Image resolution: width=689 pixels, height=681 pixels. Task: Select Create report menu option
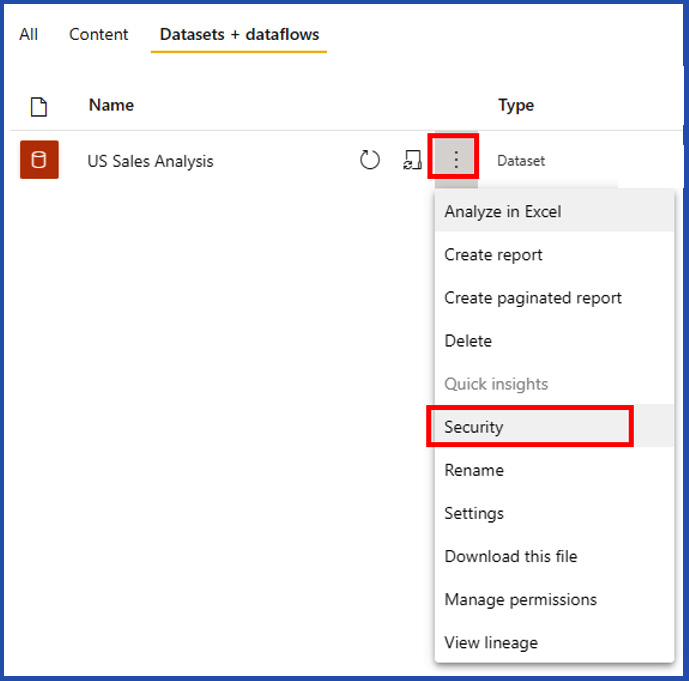pos(493,255)
